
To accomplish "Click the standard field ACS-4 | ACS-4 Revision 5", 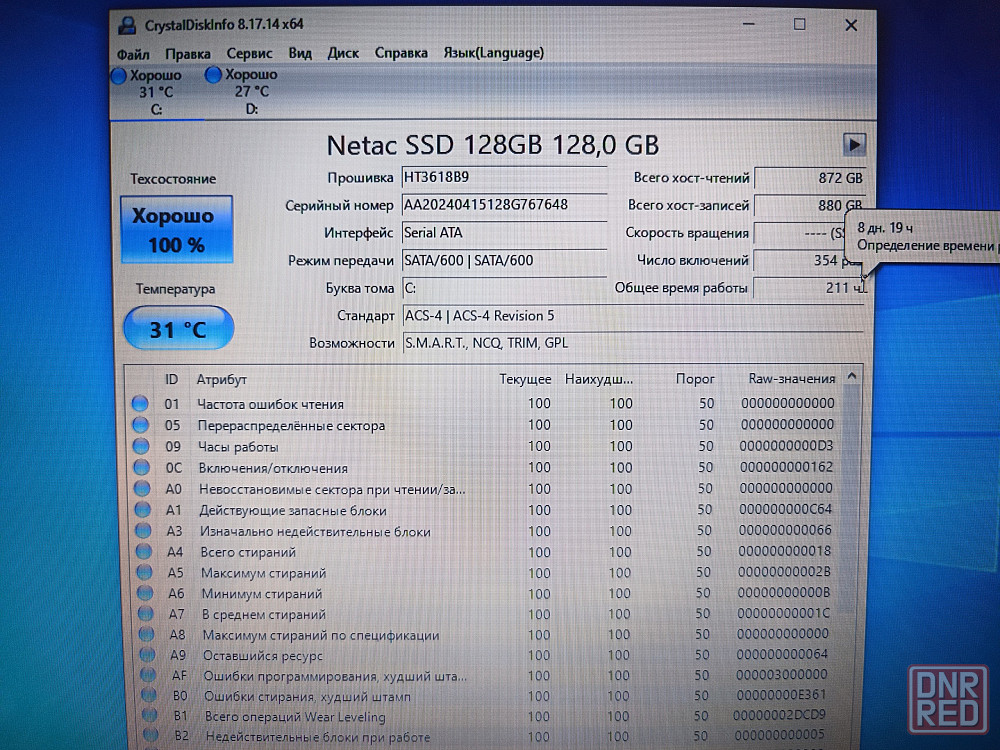I will pyautogui.click(x=633, y=316).
